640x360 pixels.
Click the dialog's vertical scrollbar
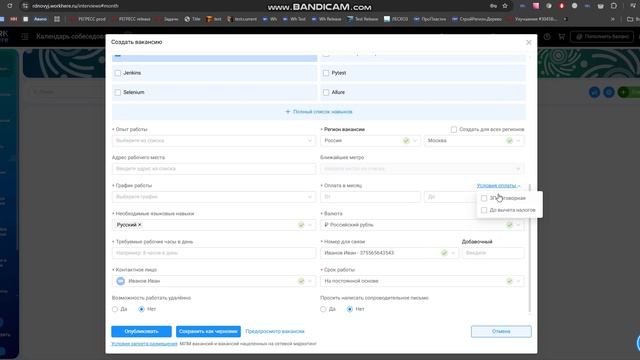pos(530,248)
